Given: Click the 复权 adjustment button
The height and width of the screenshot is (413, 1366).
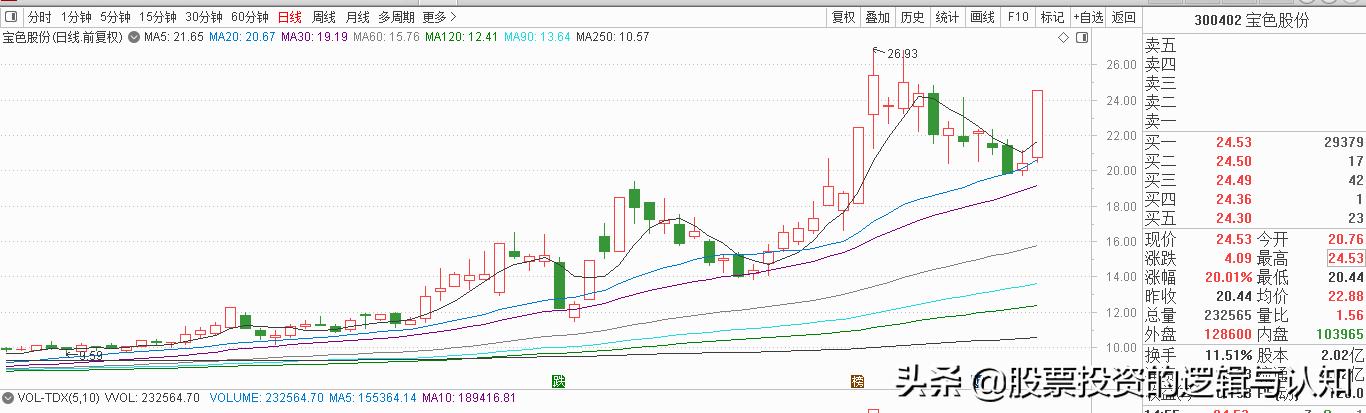Looking at the screenshot, I should [x=844, y=17].
